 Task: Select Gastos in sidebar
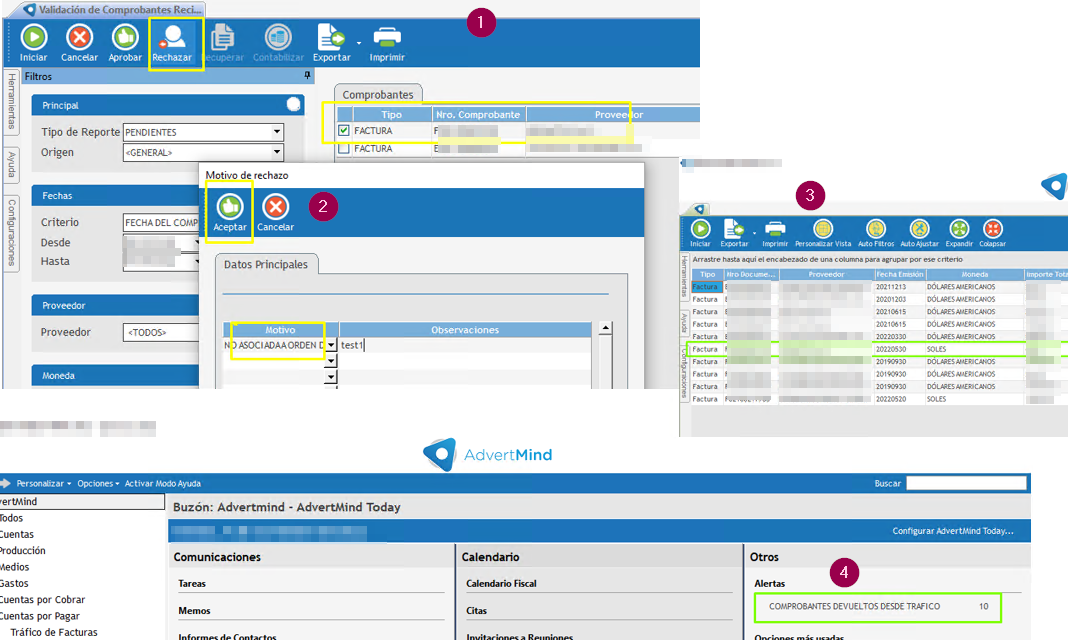(14, 583)
